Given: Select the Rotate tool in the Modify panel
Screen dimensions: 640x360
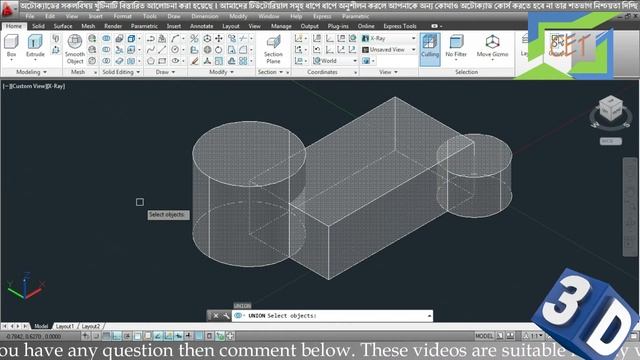Looking at the screenshot, I should 219,50.
